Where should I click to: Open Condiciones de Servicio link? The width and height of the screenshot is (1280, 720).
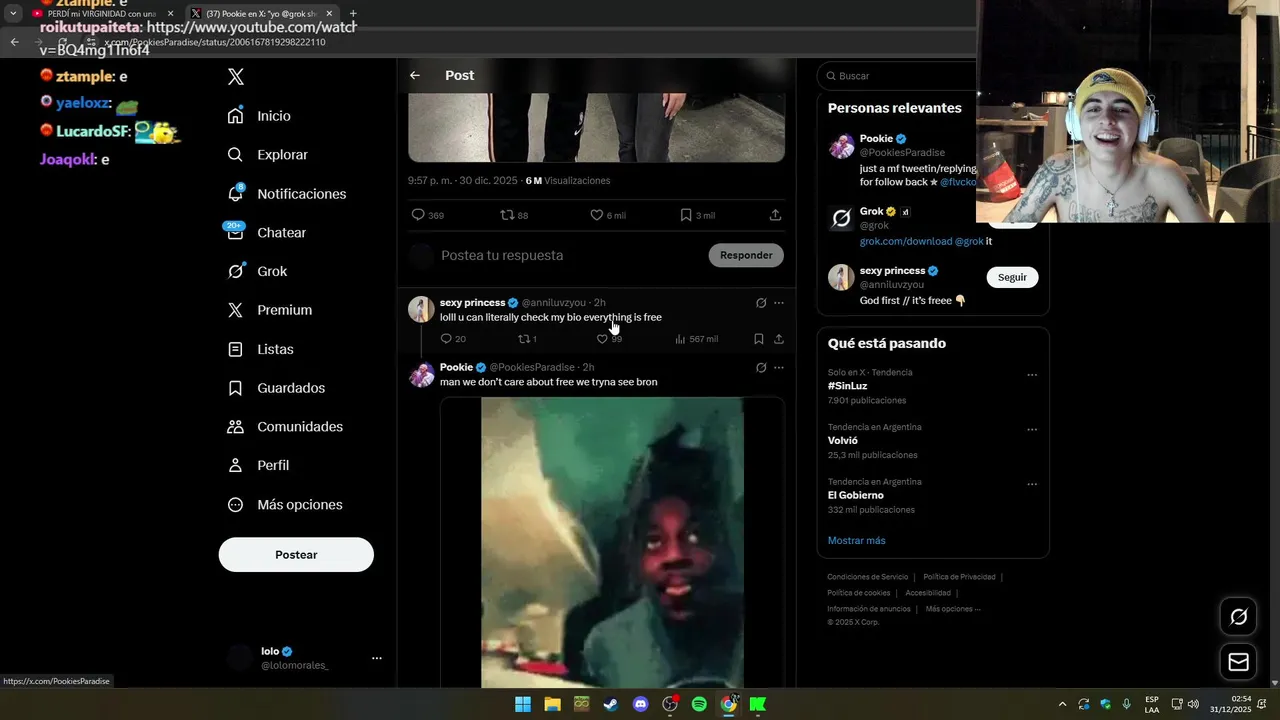pyautogui.click(x=868, y=577)
